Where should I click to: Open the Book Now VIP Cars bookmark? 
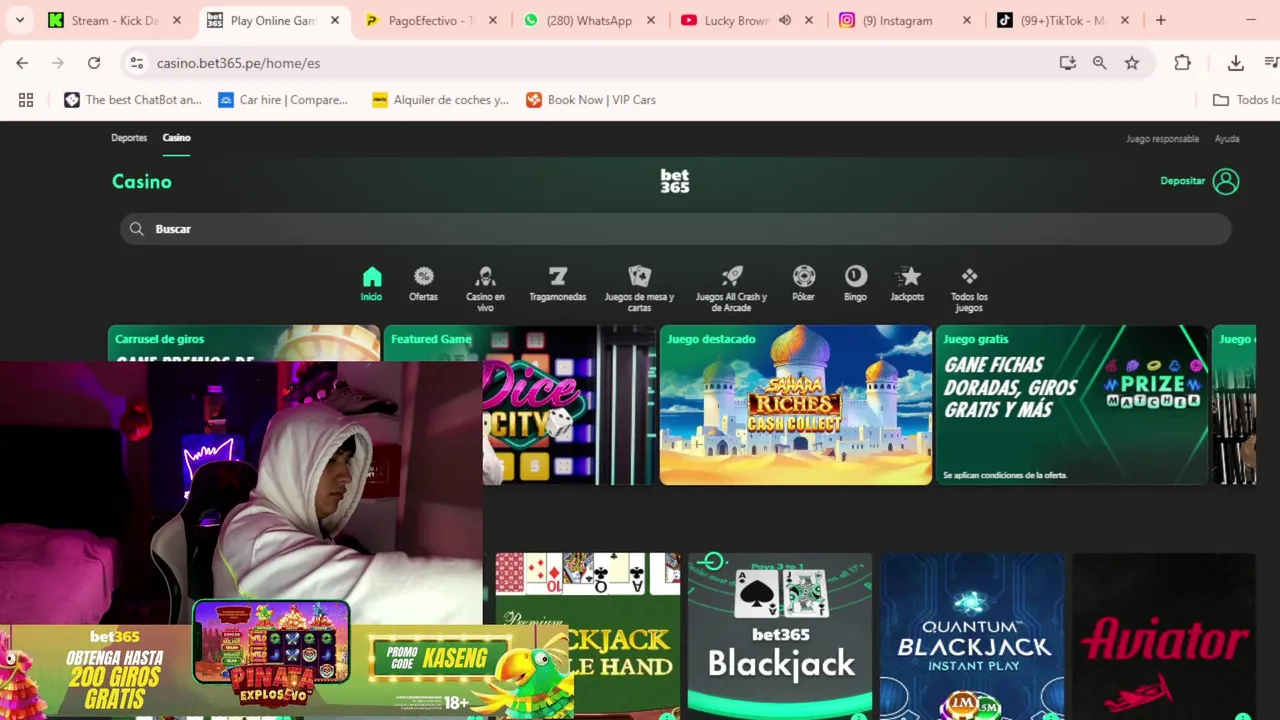(x=591, y=100)
